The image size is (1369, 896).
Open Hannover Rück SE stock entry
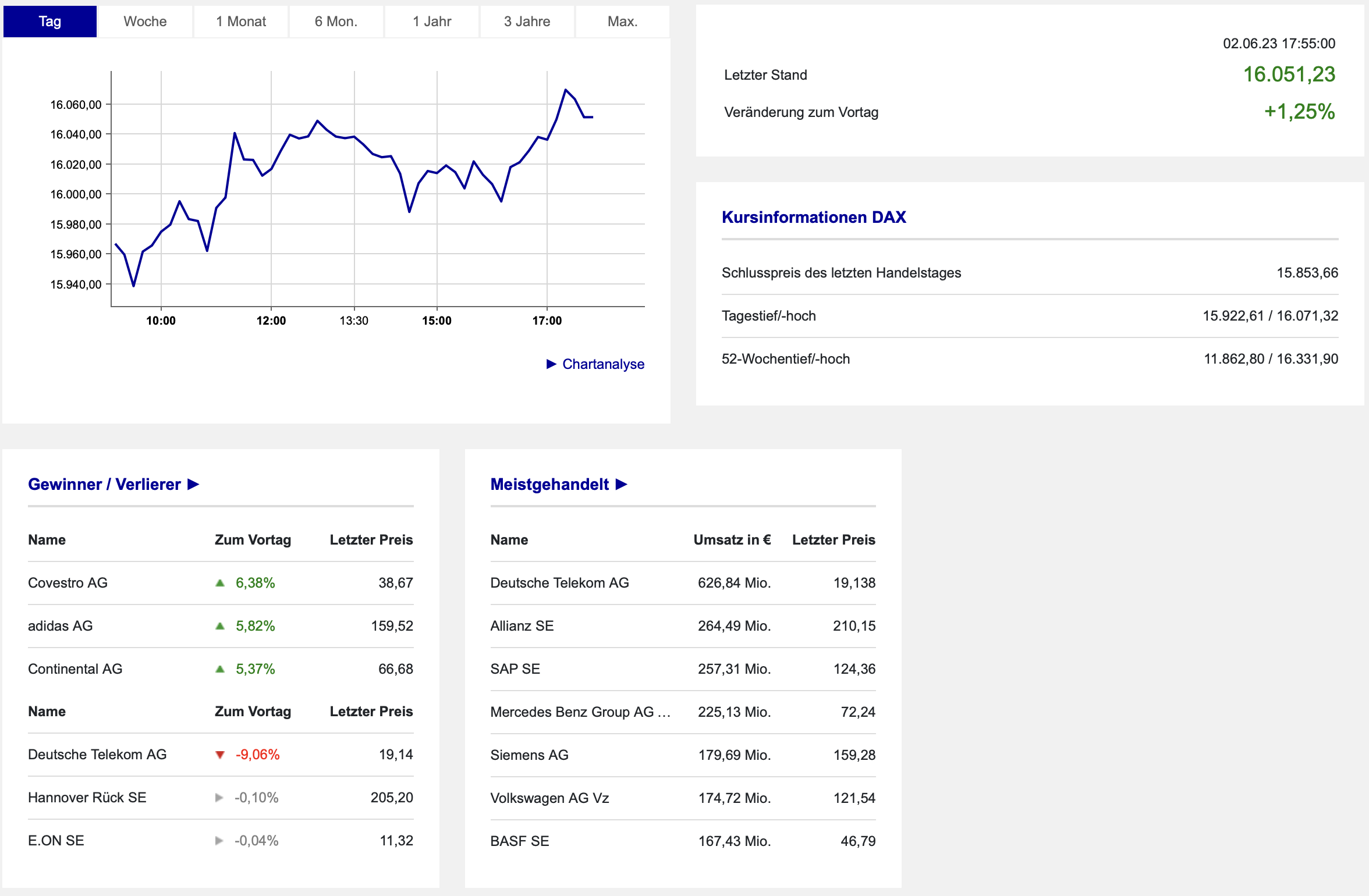(x=87, y=798)
